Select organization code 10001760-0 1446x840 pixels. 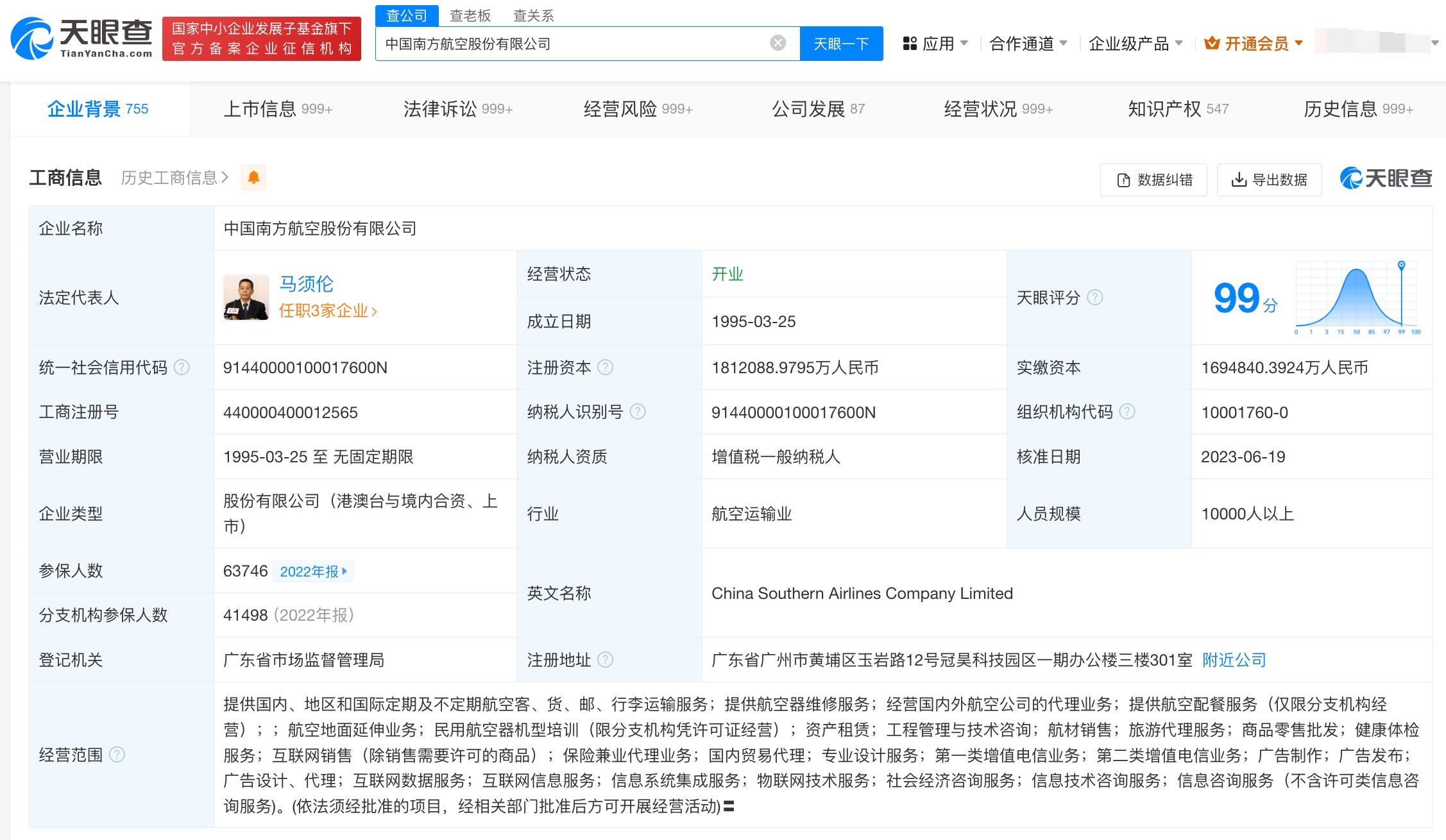click(x=1245, y=412)
